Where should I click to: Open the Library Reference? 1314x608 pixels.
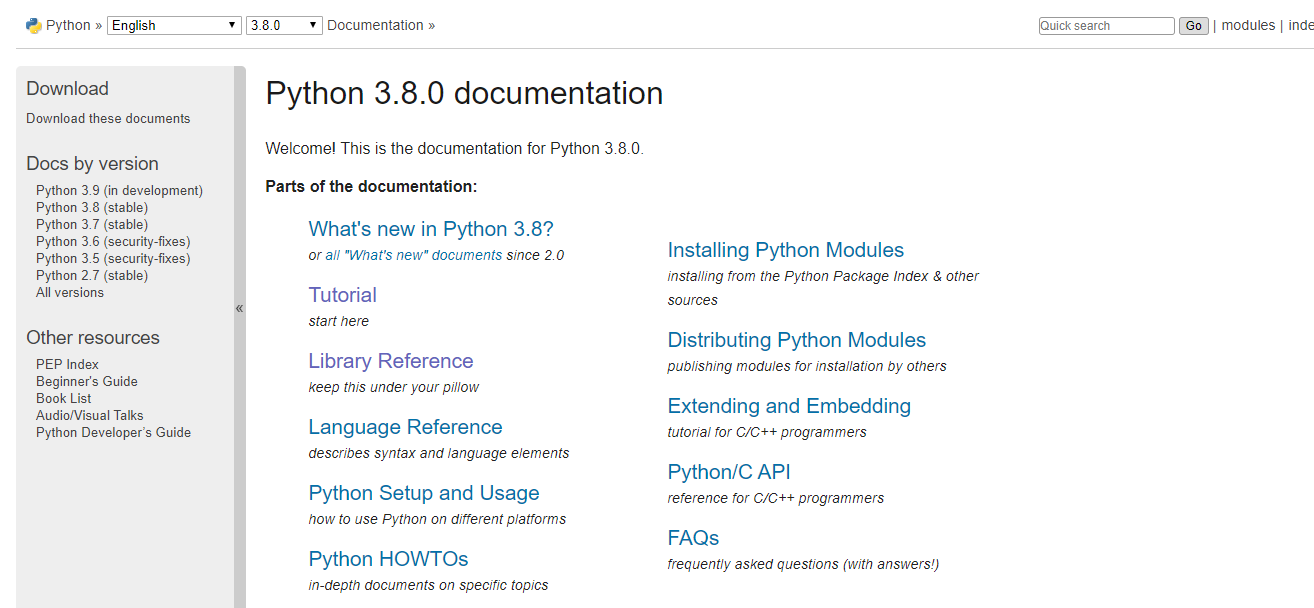tap(391, 361)
